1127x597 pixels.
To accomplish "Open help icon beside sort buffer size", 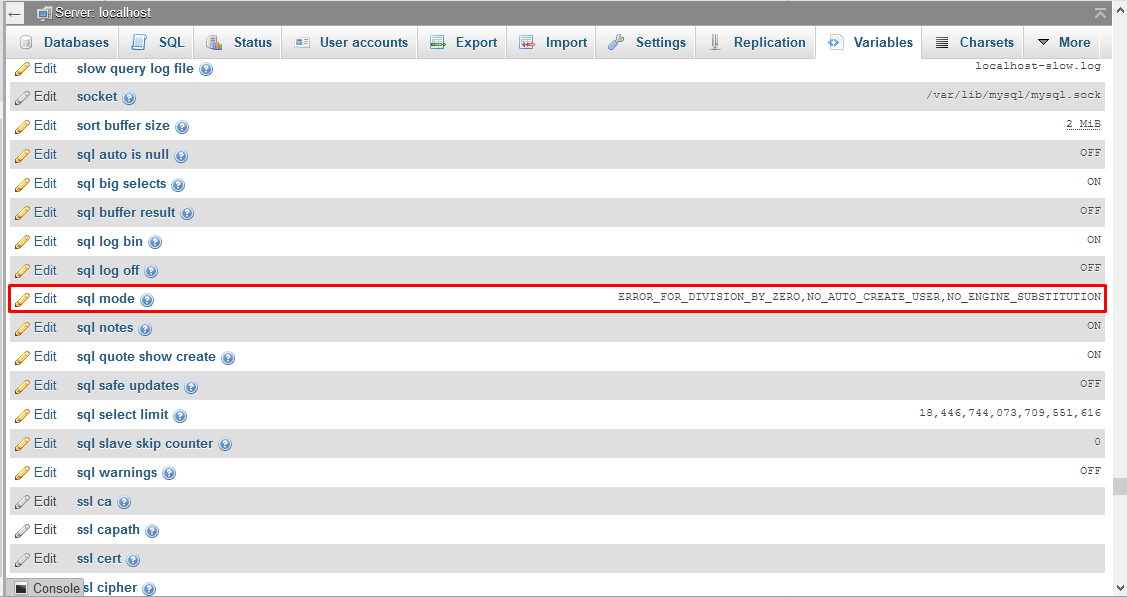I will coord(182,127).
